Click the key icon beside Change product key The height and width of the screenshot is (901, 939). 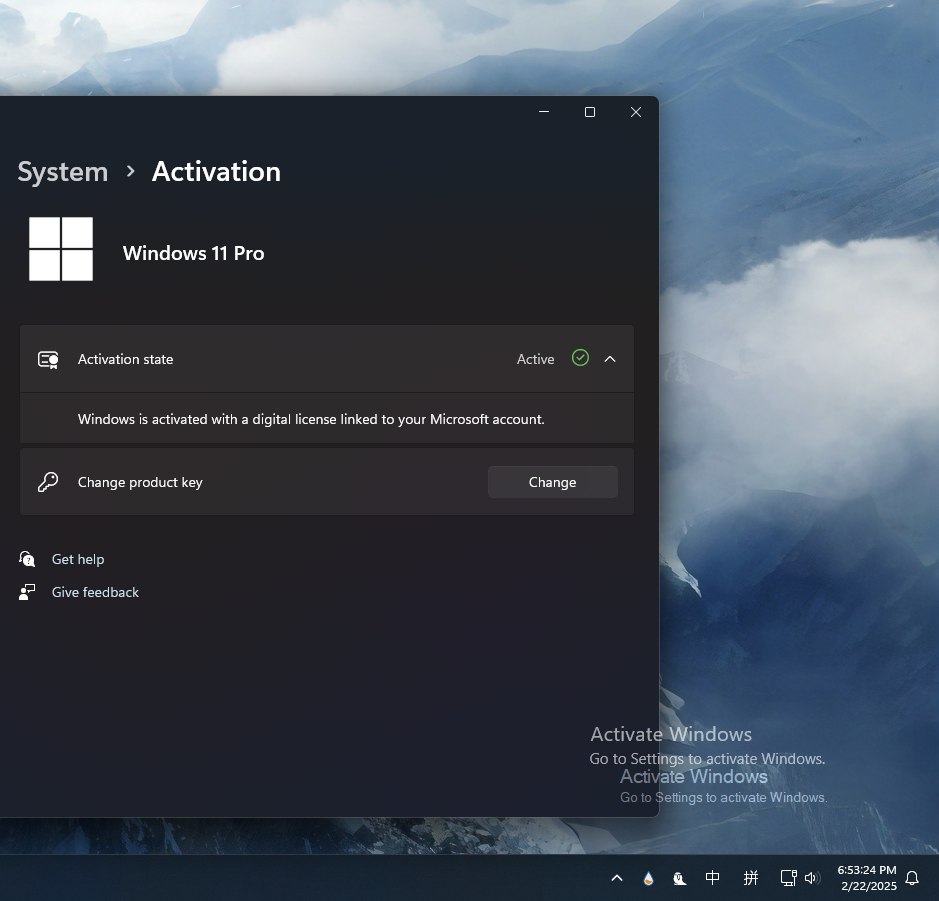[48, 482]
